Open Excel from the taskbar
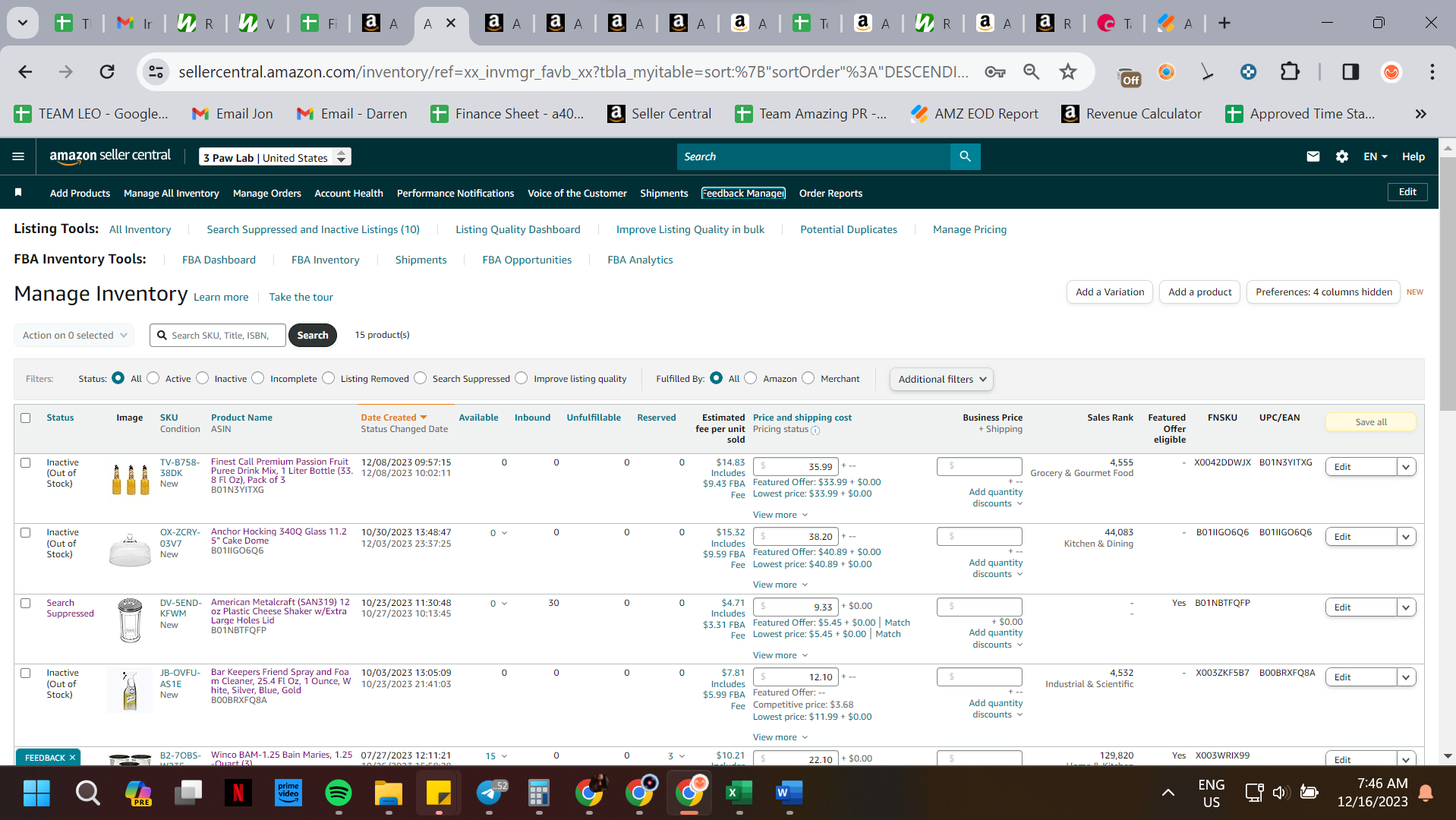Viewport: 1456px width, 820px height. pos(739,793)
